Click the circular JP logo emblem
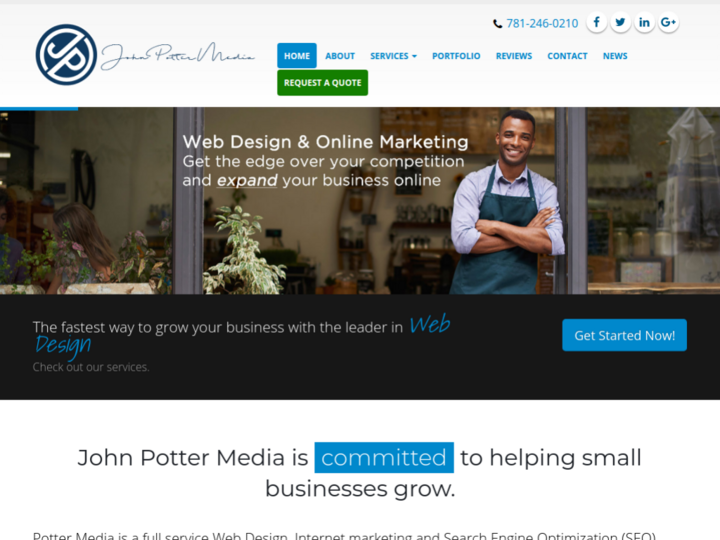Image resolution: width=720 pixels, height=540 pixels. (66, 55)
